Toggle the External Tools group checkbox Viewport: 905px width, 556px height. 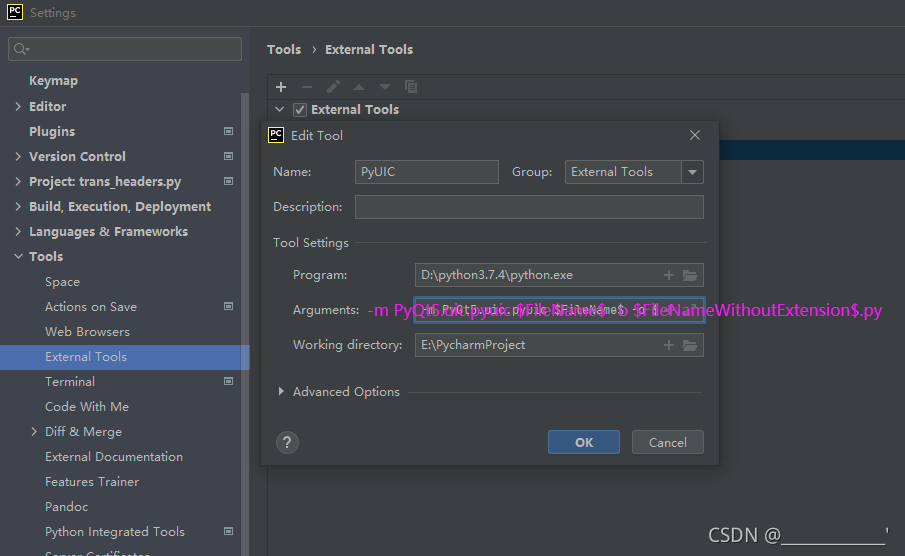click(x=299, y=110)
